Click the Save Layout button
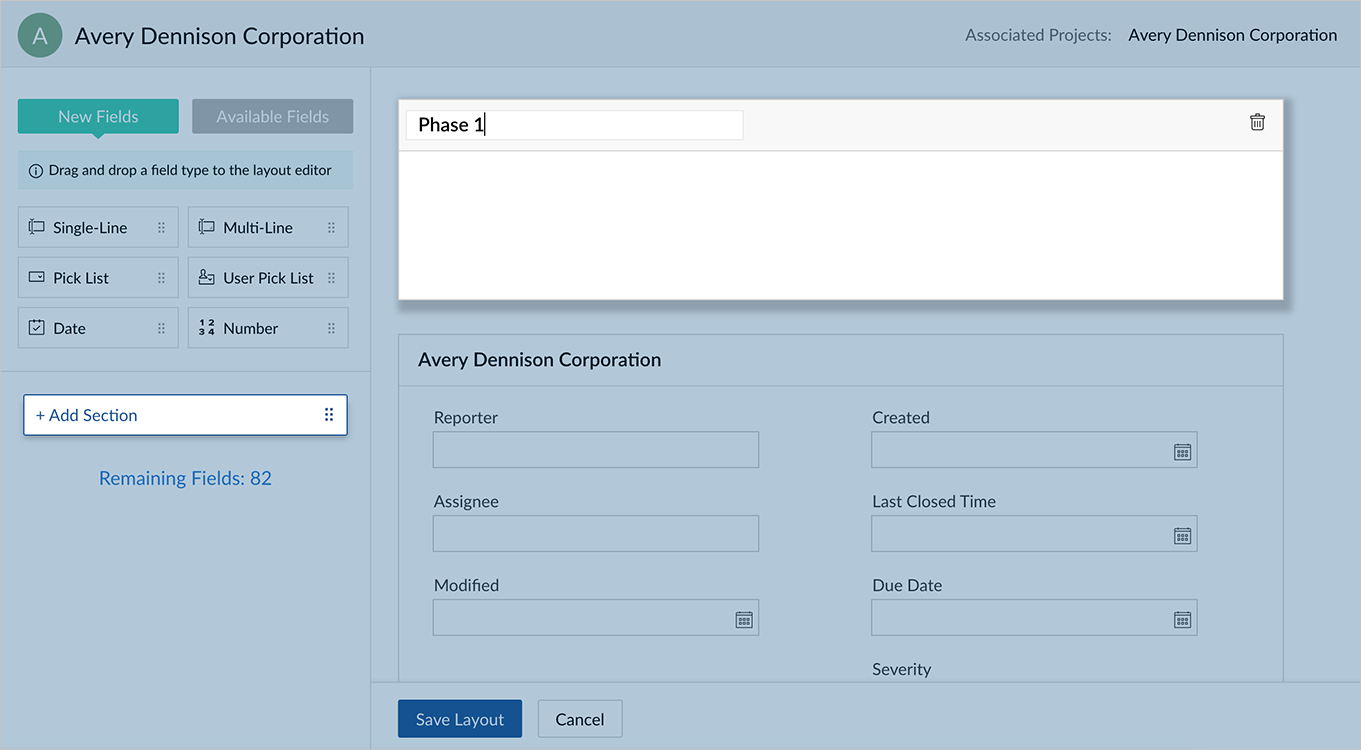The height and width of the screenshot is (750, 1361). pos(460,719)
